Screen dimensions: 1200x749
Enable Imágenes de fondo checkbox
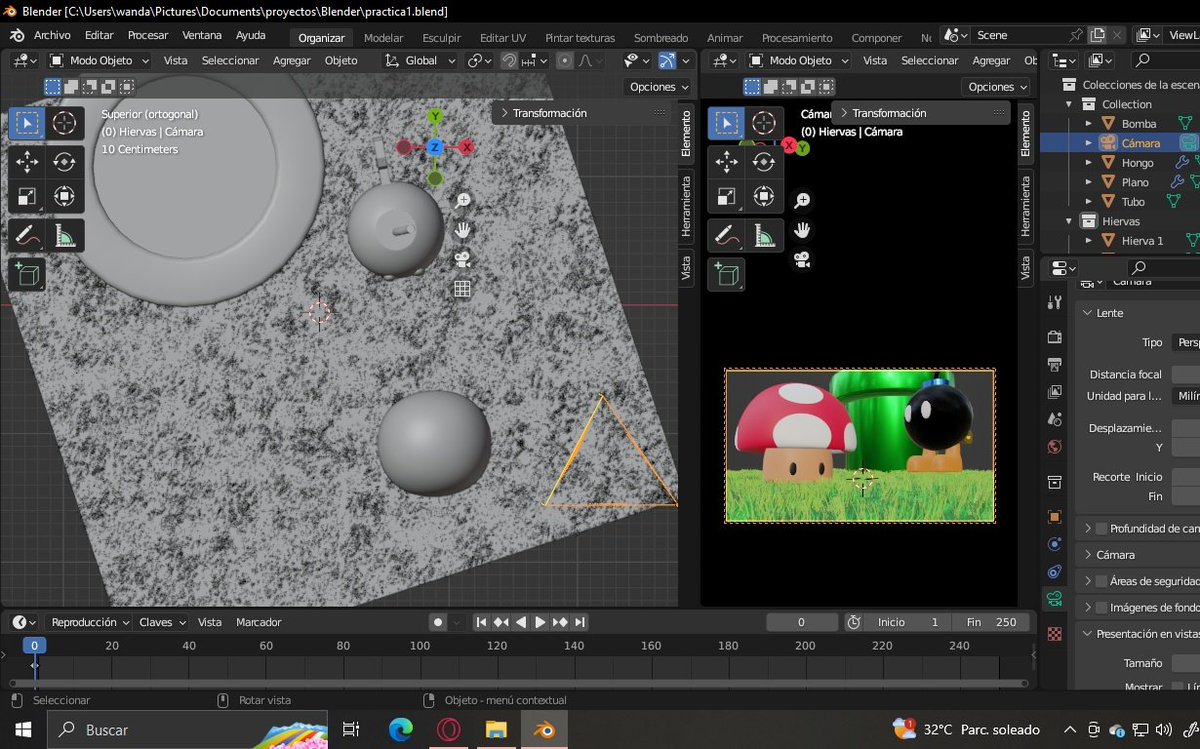tap(1101, 607)
